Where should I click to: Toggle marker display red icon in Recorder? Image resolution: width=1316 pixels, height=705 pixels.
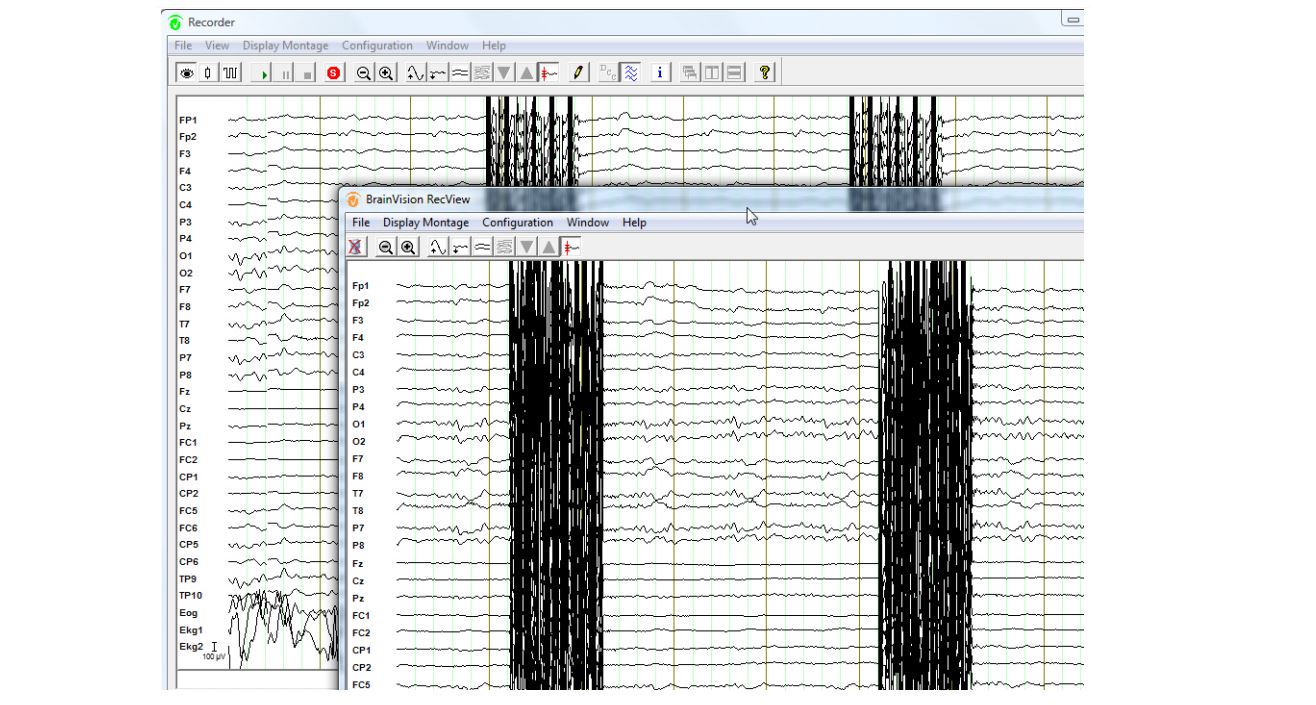click(548, 73)
